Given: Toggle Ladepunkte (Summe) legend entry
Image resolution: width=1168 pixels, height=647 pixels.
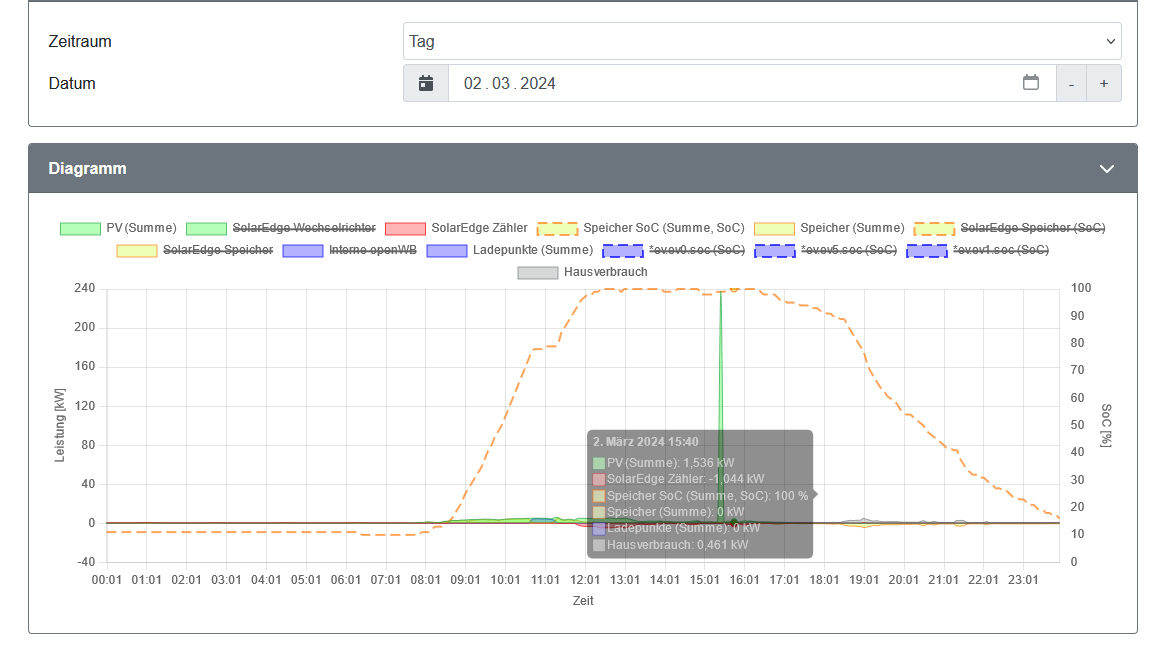Looking at the screenshot, I should [533, 250].
